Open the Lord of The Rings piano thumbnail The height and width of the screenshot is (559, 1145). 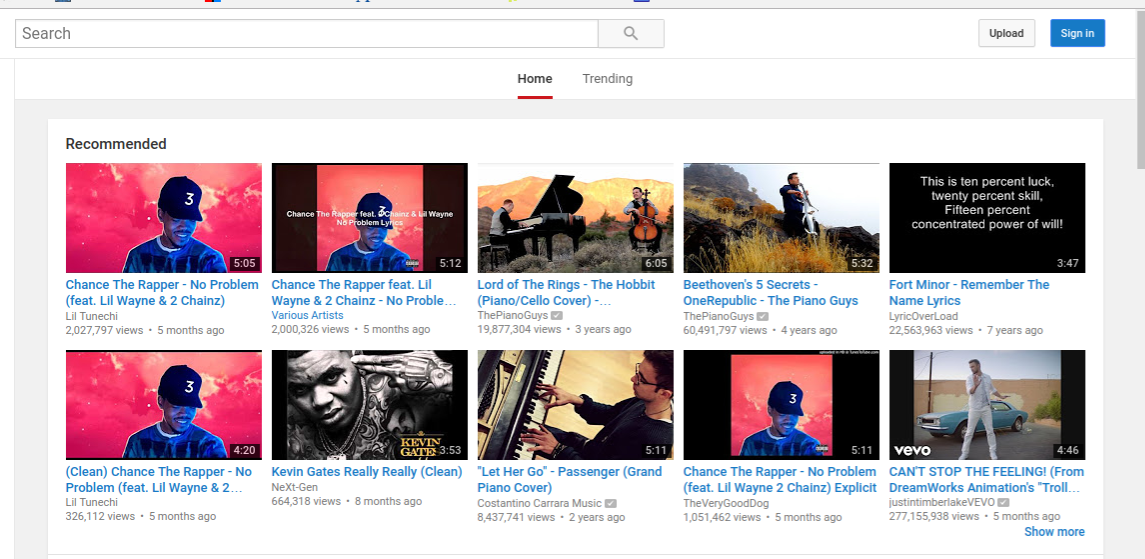[575, 217]
